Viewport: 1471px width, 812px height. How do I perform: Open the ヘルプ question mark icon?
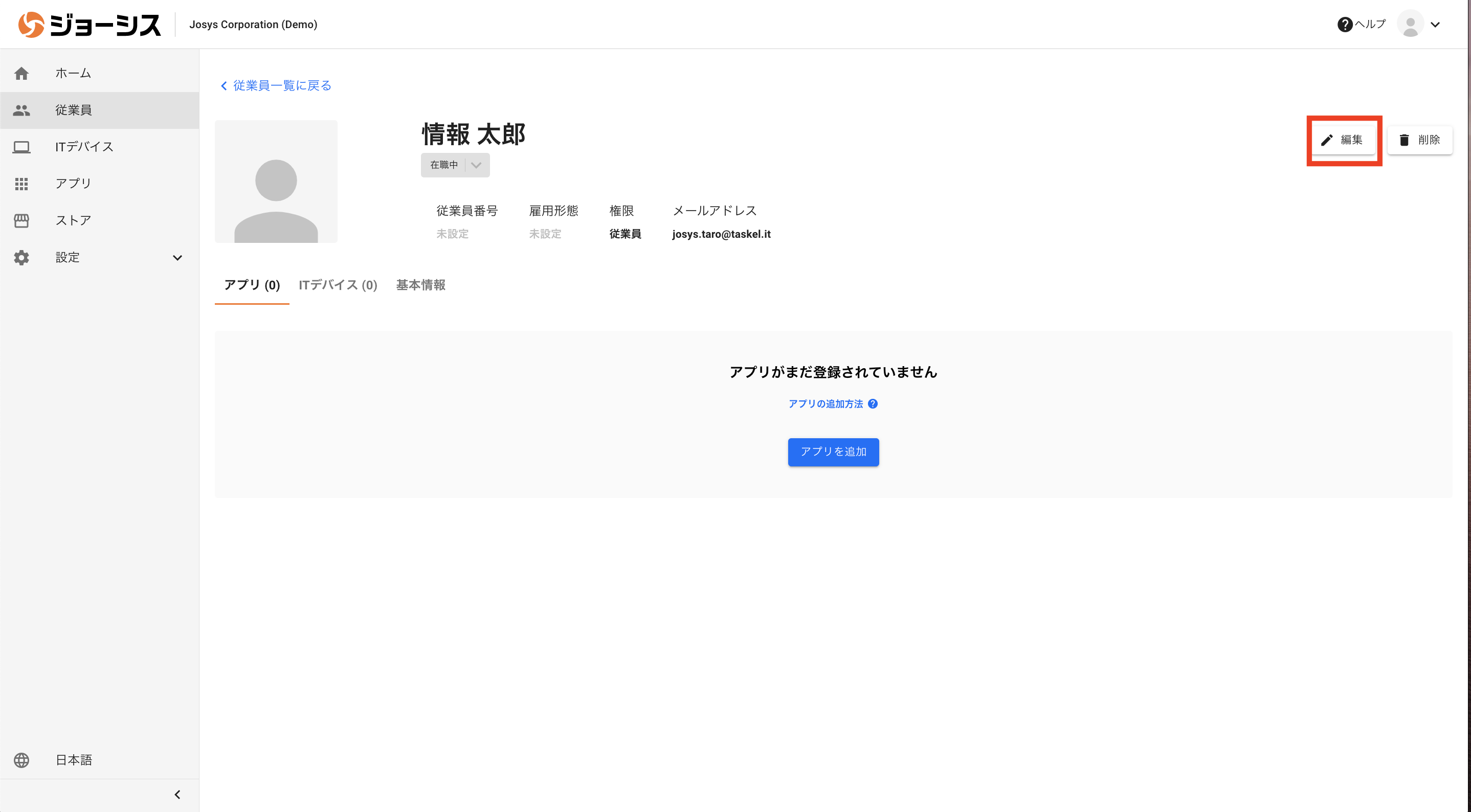click(x=1345, y=25)
